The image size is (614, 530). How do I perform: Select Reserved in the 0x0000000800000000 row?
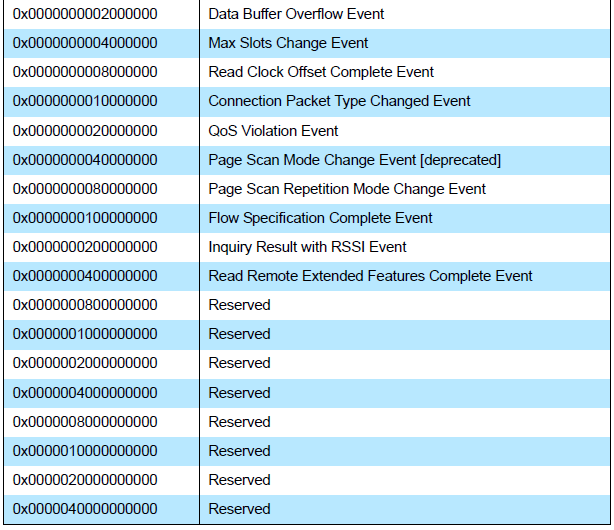(x=239, y=305)
